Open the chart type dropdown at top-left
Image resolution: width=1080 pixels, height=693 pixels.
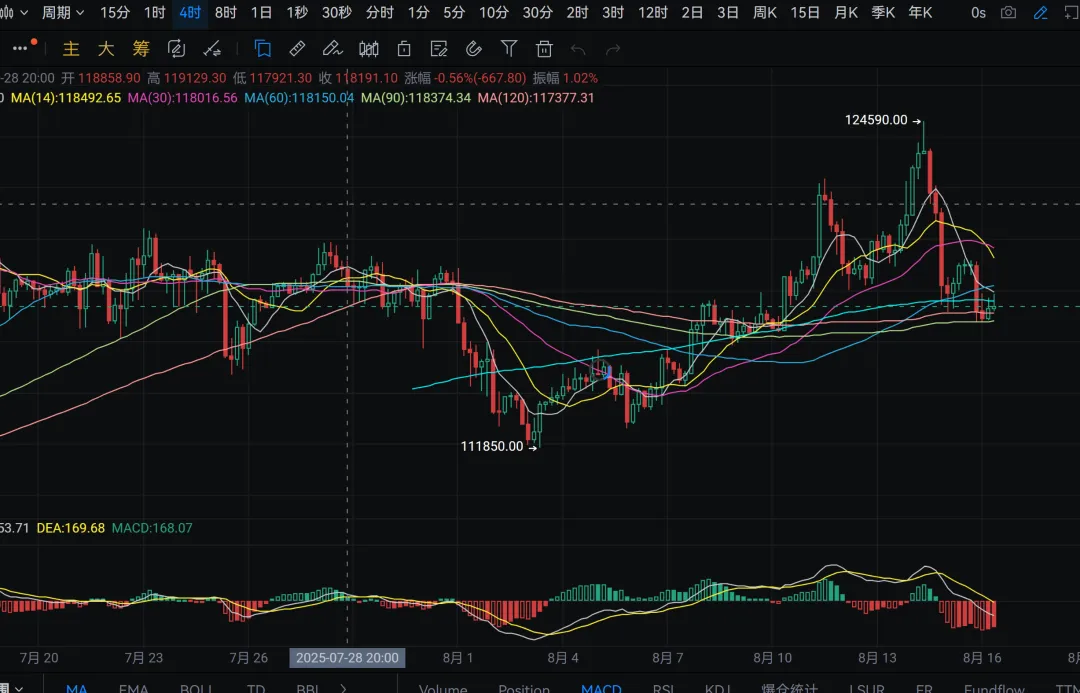tap(13, 12)
